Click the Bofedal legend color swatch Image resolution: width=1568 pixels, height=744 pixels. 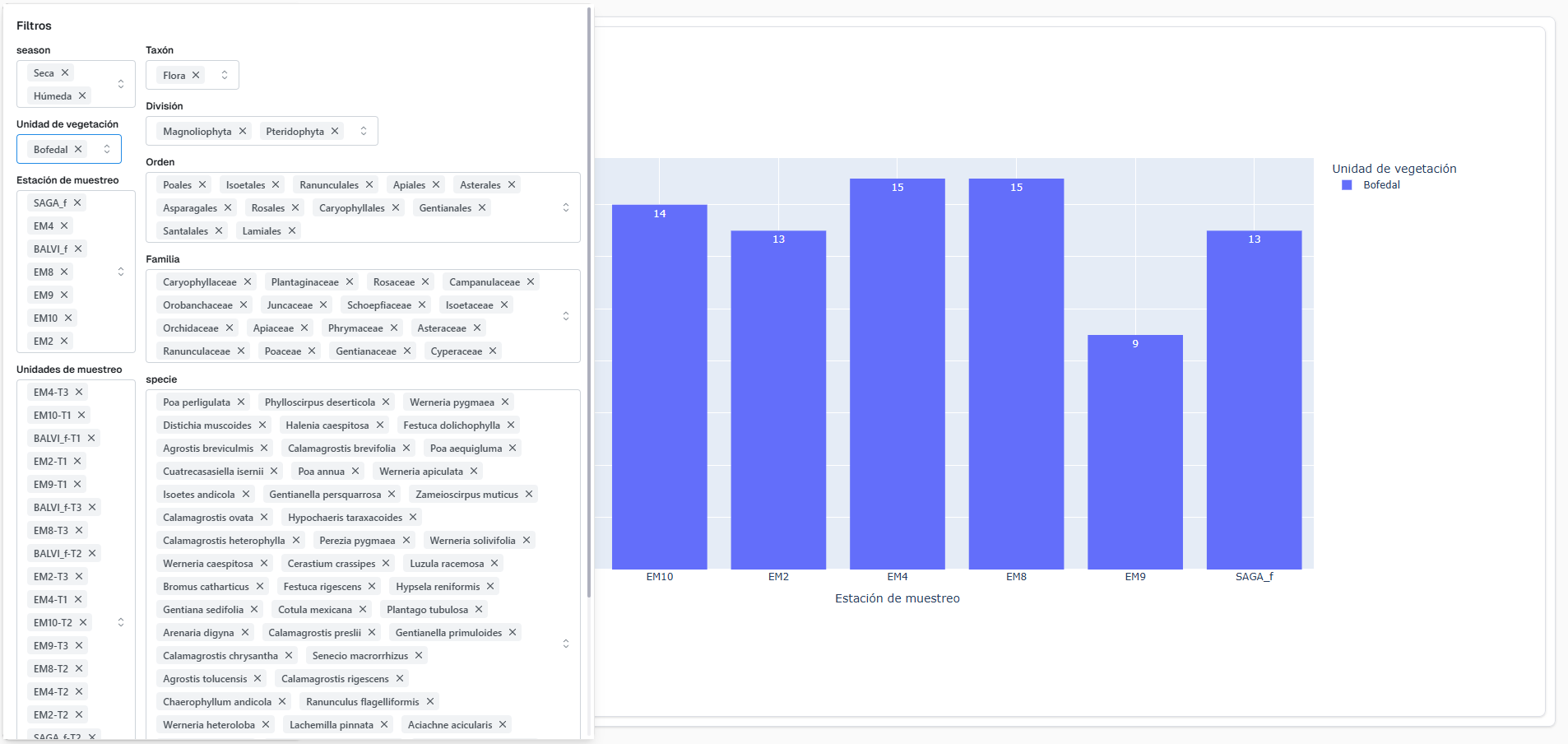click(1347, 185)
